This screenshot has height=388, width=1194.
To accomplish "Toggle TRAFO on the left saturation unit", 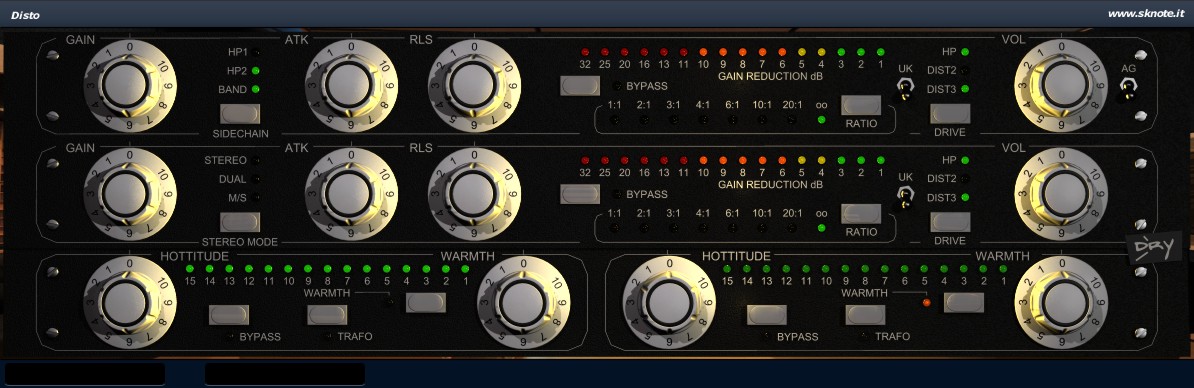I will click(327, 314).
